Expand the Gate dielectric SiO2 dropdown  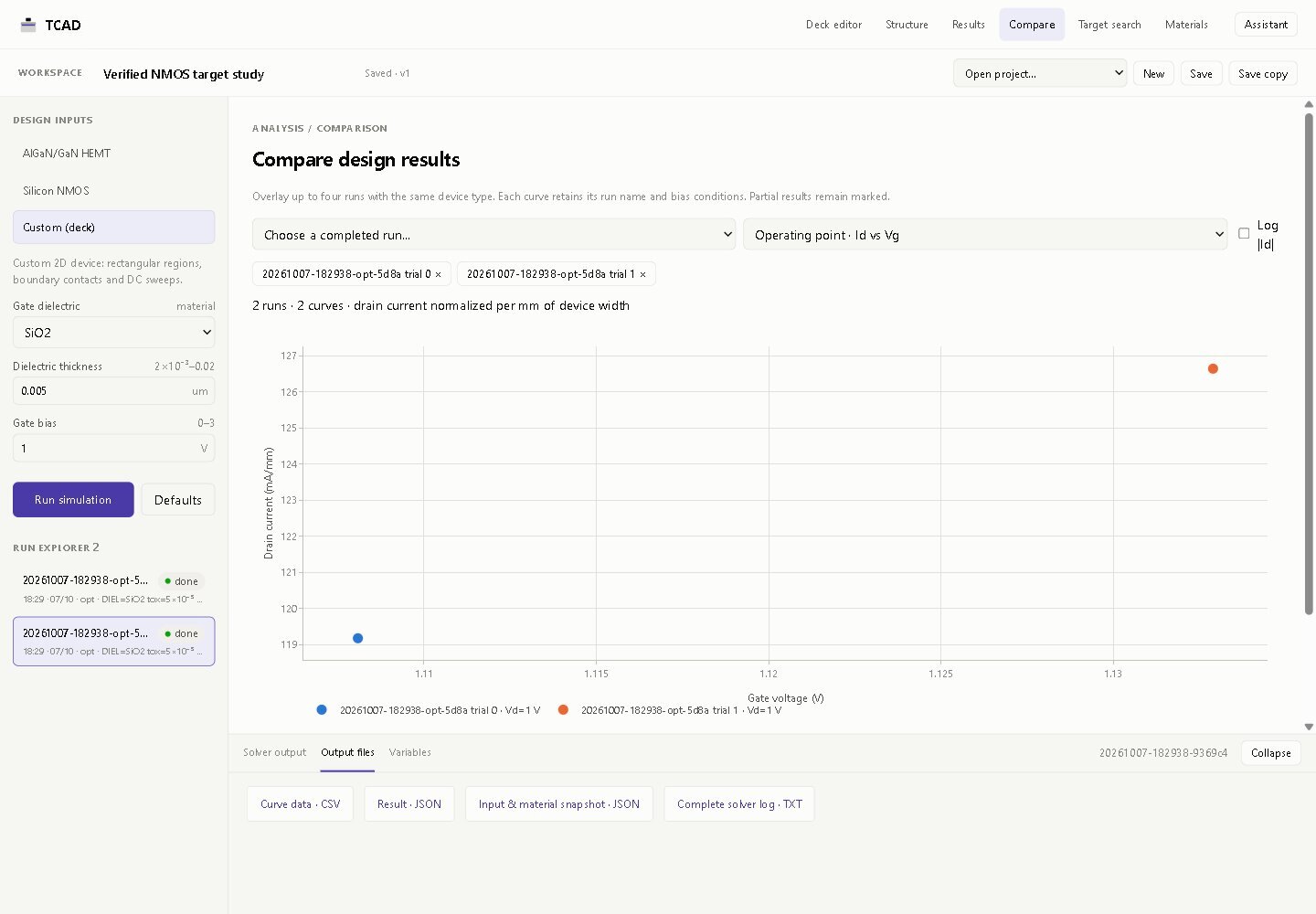114,333
